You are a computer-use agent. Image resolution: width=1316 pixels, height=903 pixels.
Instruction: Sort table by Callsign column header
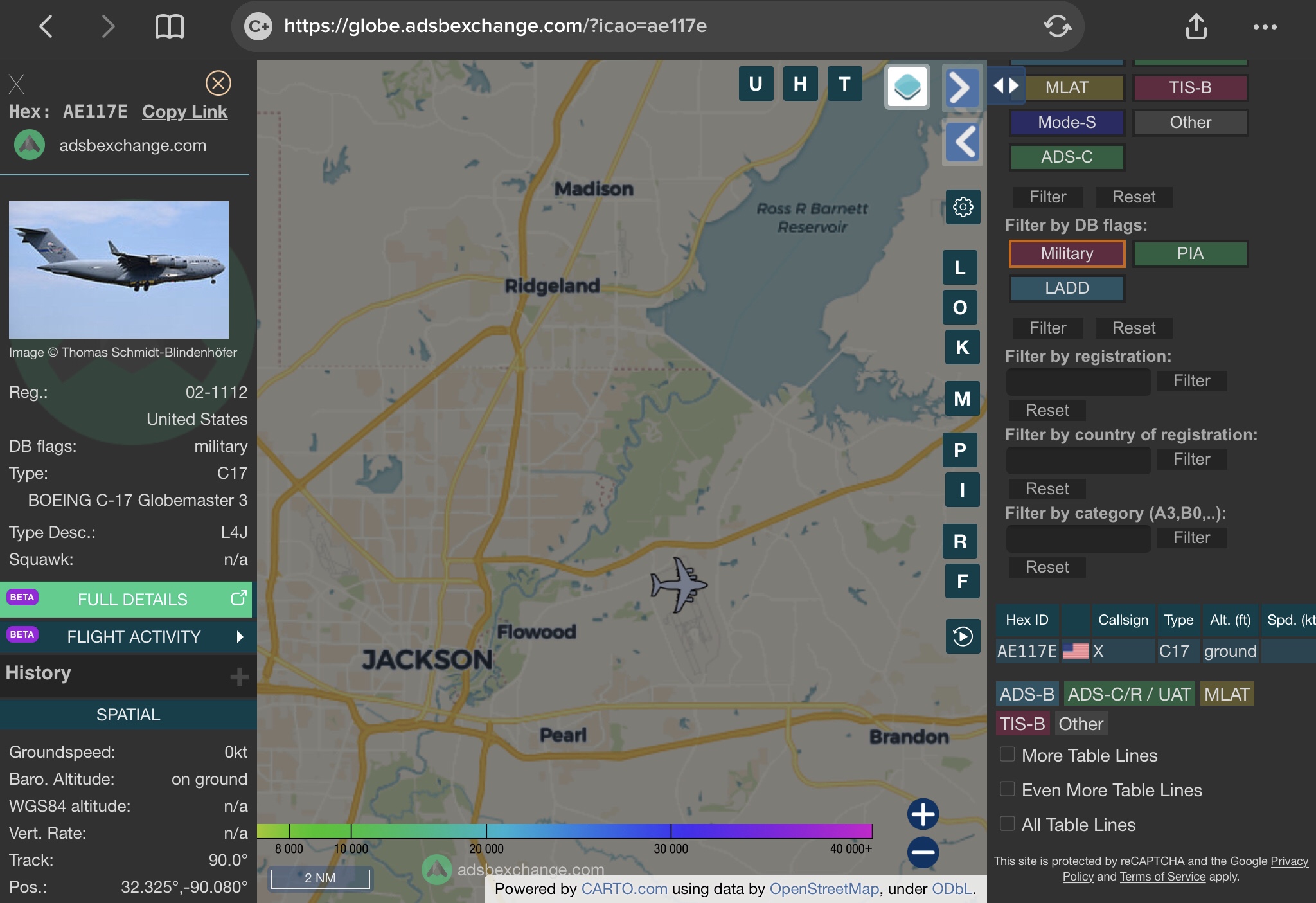coord(1123,620)
